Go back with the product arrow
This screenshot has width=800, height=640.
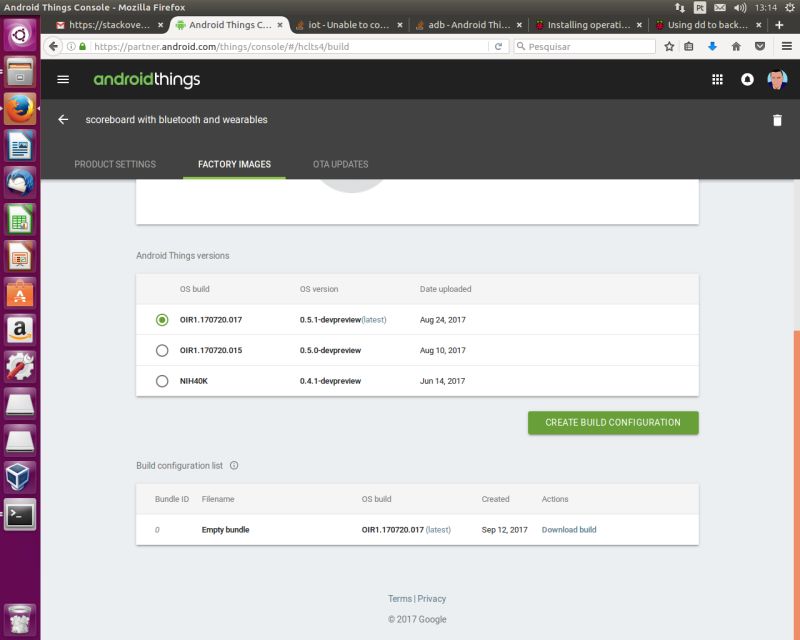[x=63, y=119]
